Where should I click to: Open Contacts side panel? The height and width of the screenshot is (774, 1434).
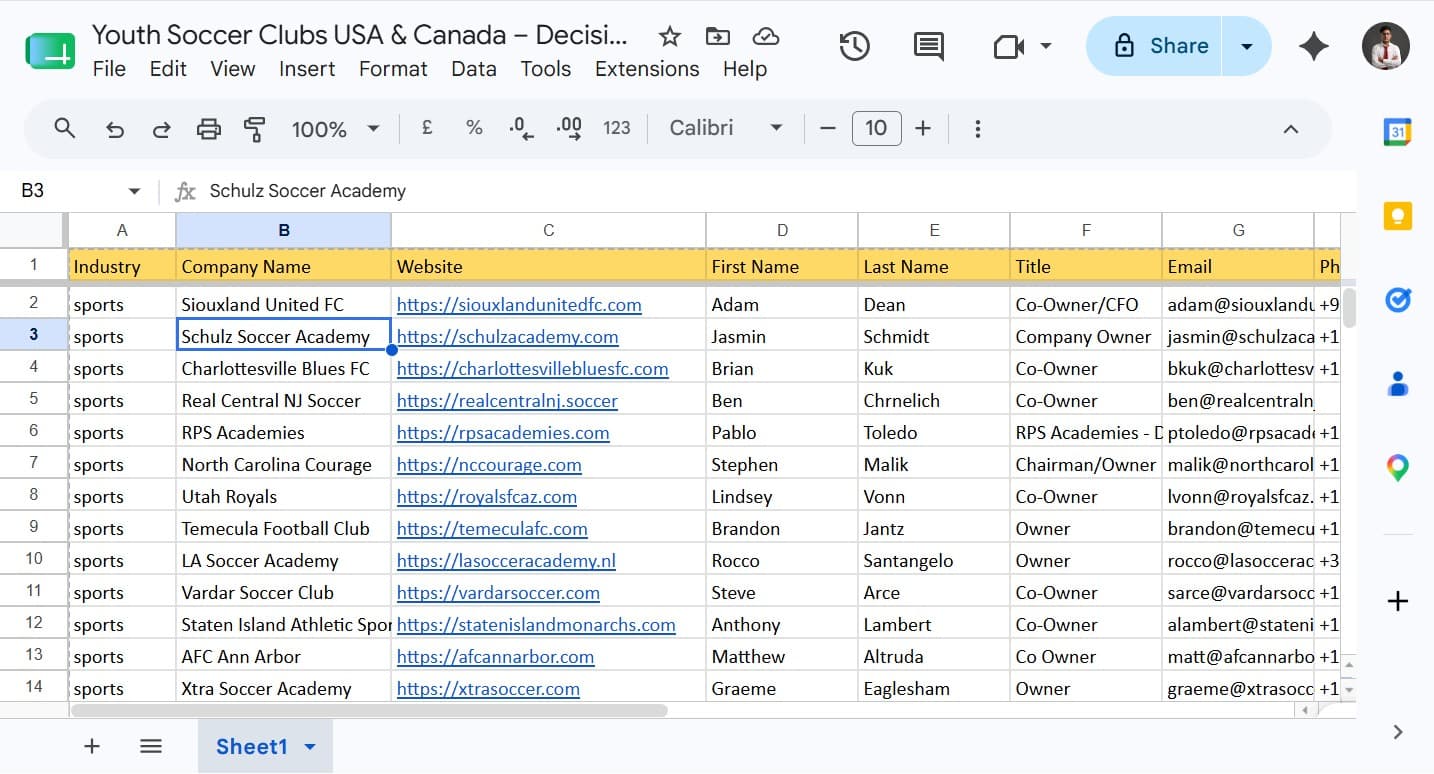tap(1397, 383)
